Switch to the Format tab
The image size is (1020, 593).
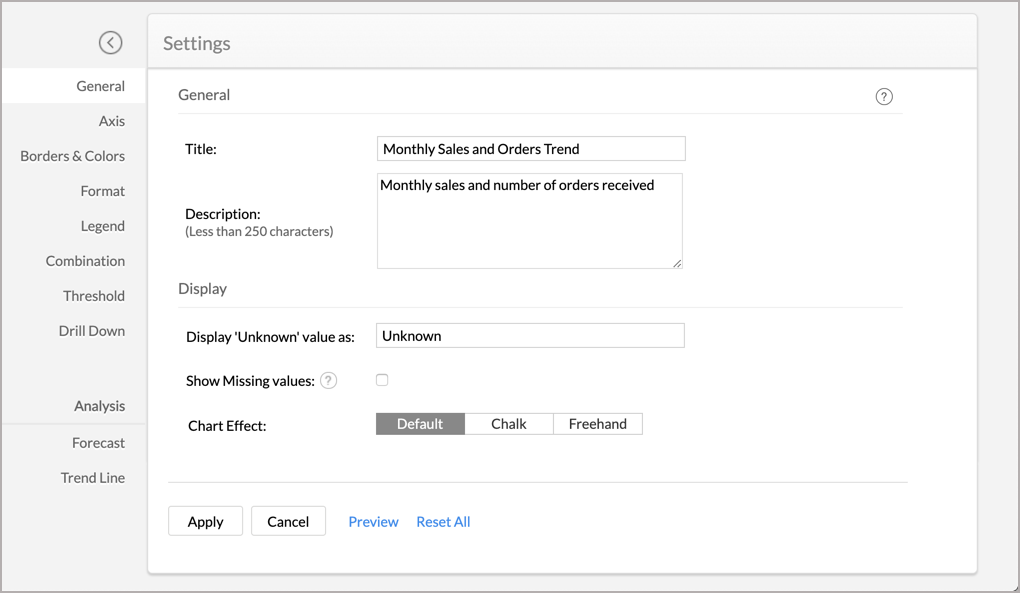103,191
